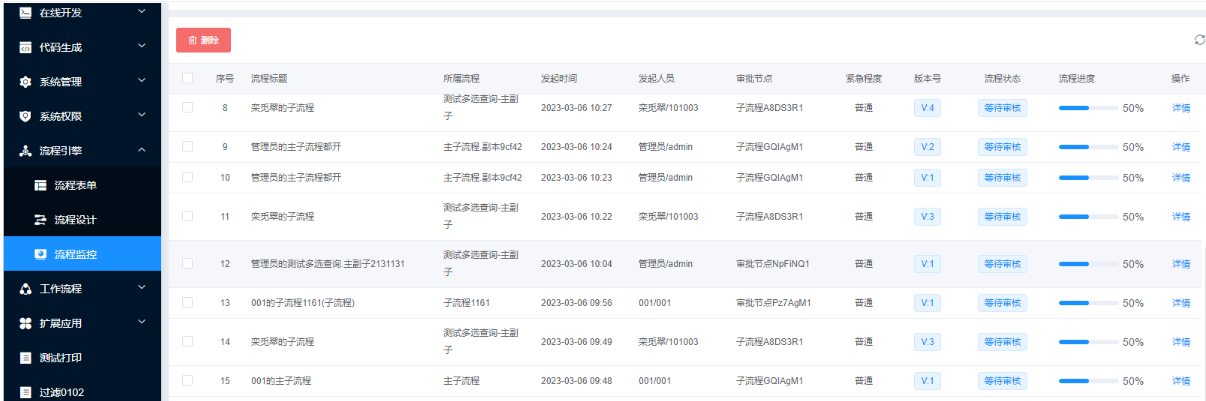Open 详情 for row 15
Screen dimensions: 1206x401
[1181, 381]
